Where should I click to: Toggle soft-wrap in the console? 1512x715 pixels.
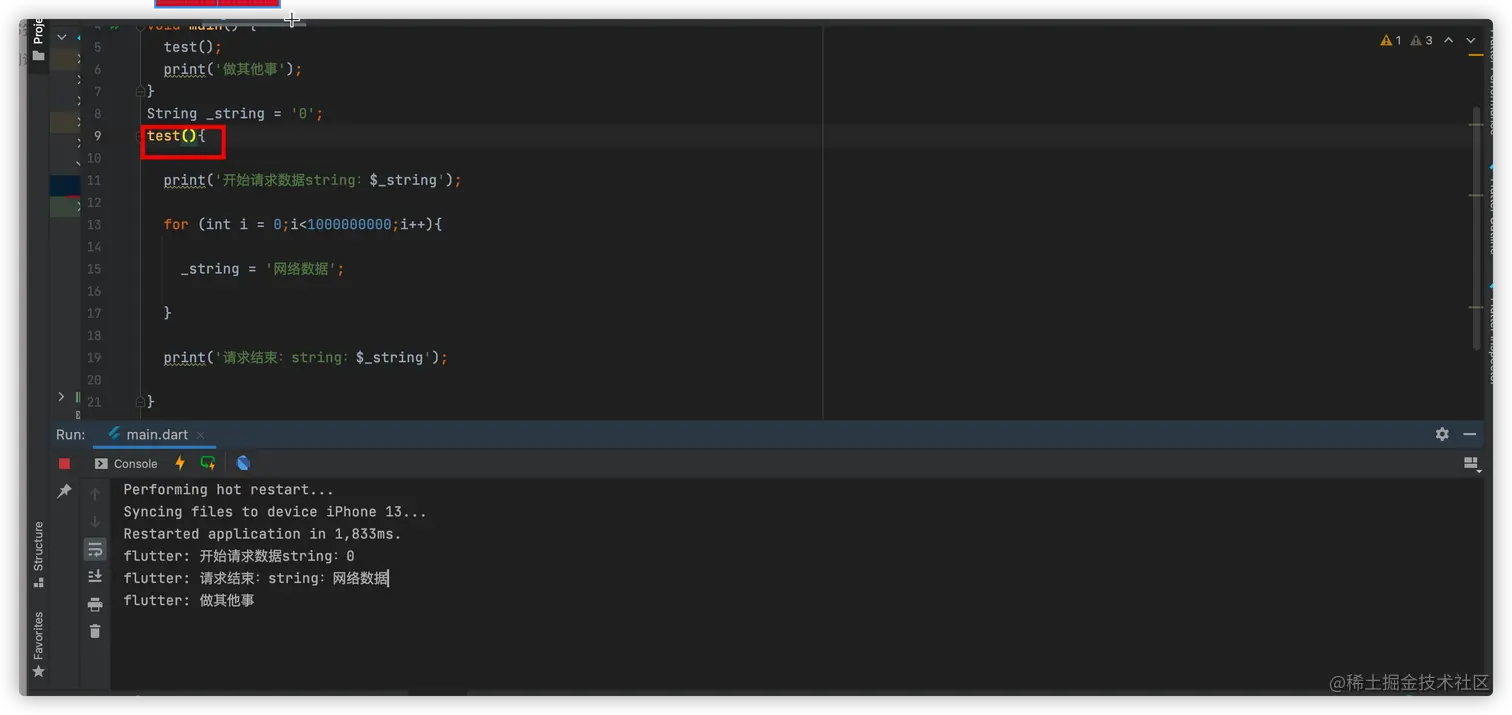coord(95,549)
